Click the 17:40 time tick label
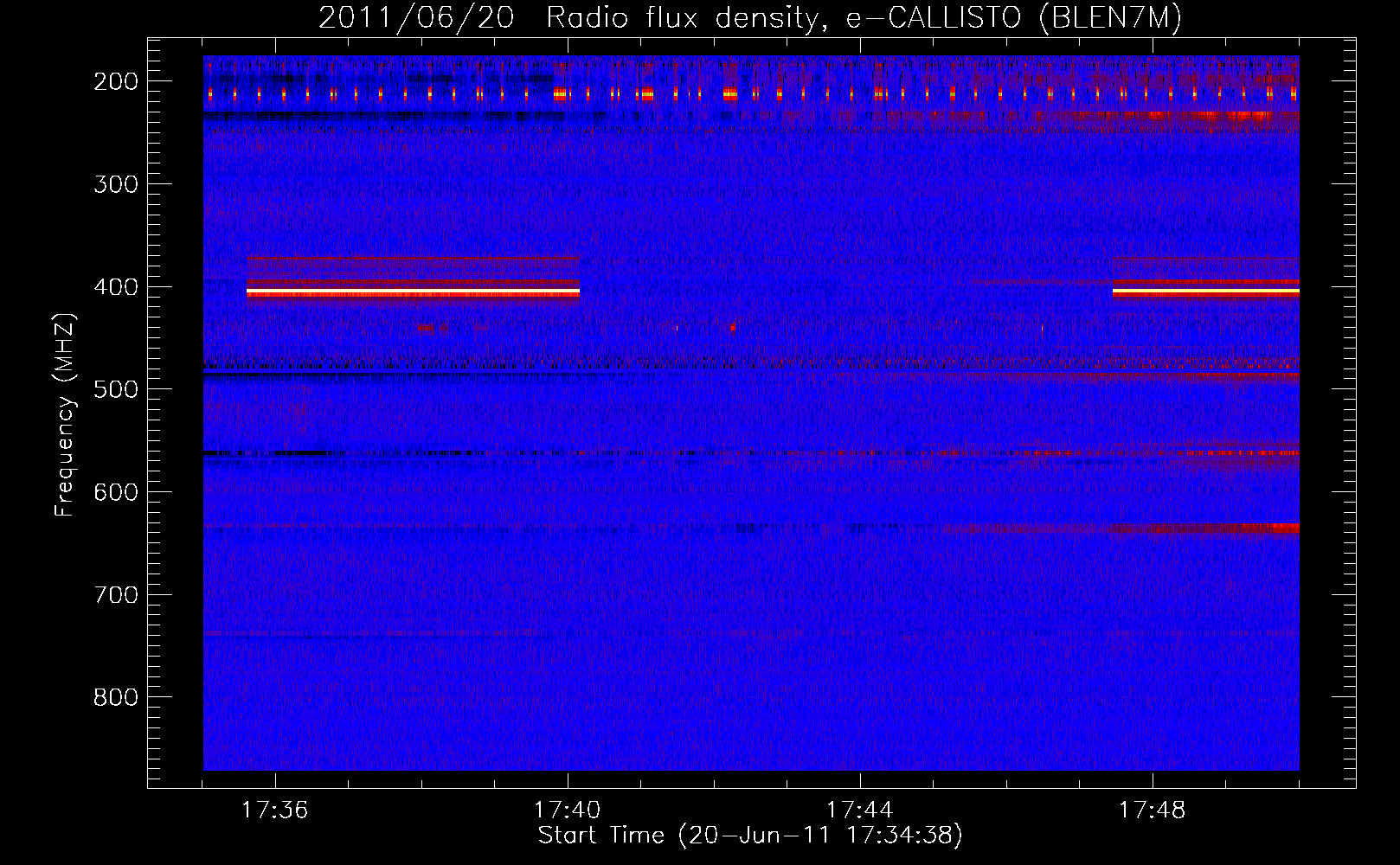The width and height of the screenshot is (1400, 865). click(x=567, y=811)
